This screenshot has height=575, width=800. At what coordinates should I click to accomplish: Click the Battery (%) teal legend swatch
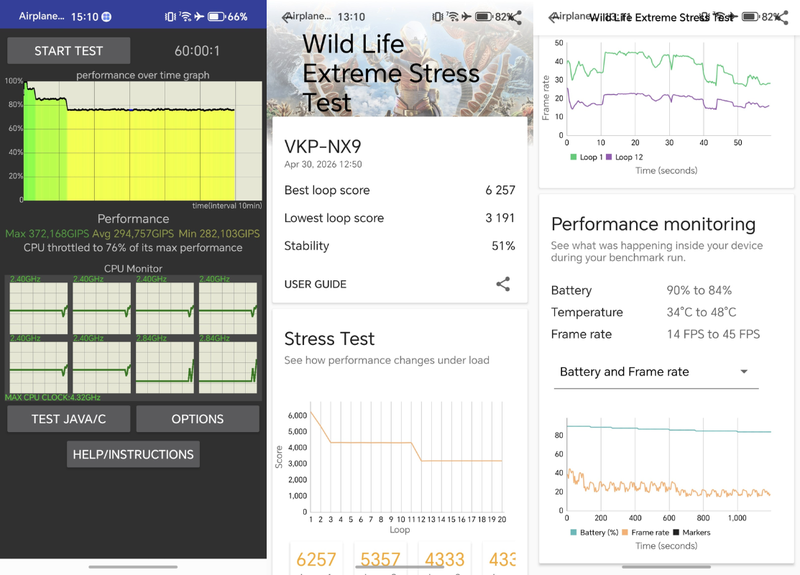click(573, 532)
